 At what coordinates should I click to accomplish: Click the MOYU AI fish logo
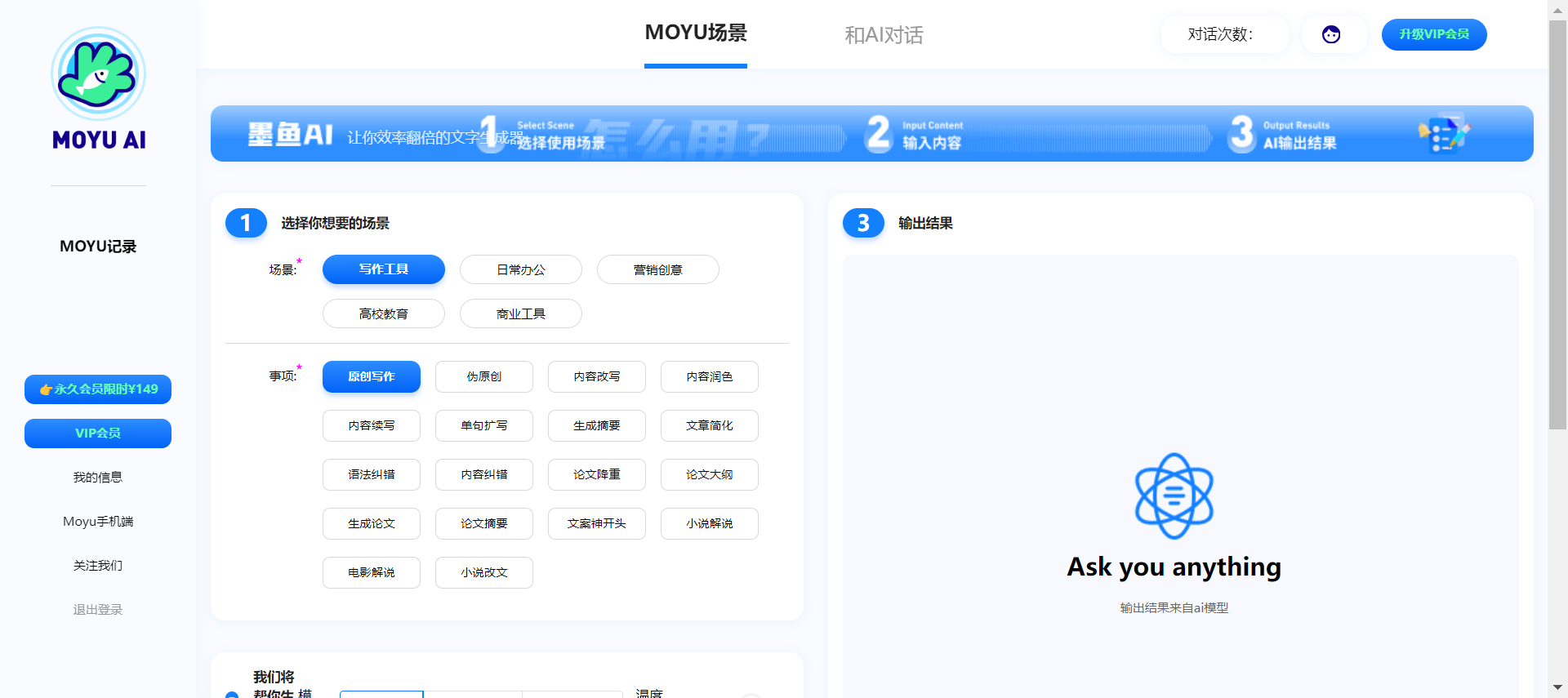pos(98,74)
